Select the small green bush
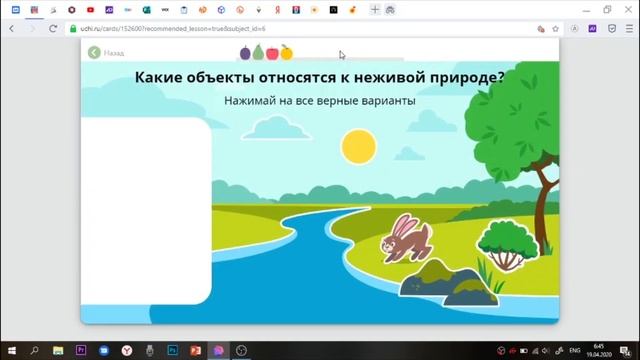The image size is (640, 360). tap(507, 246)
